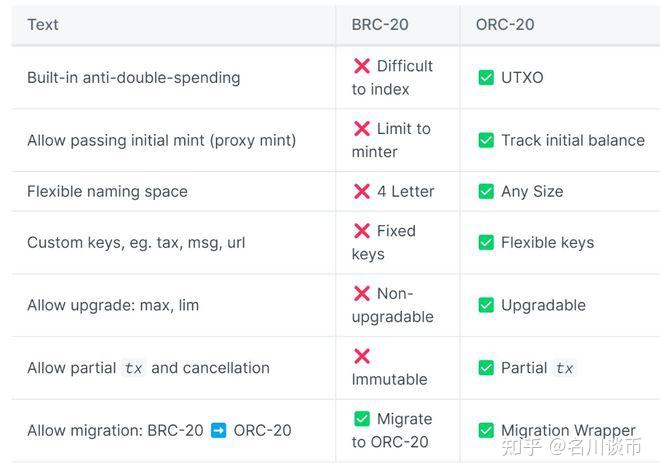Click the blue arrow between BRC-20 and ORC-20

[219, 431]
